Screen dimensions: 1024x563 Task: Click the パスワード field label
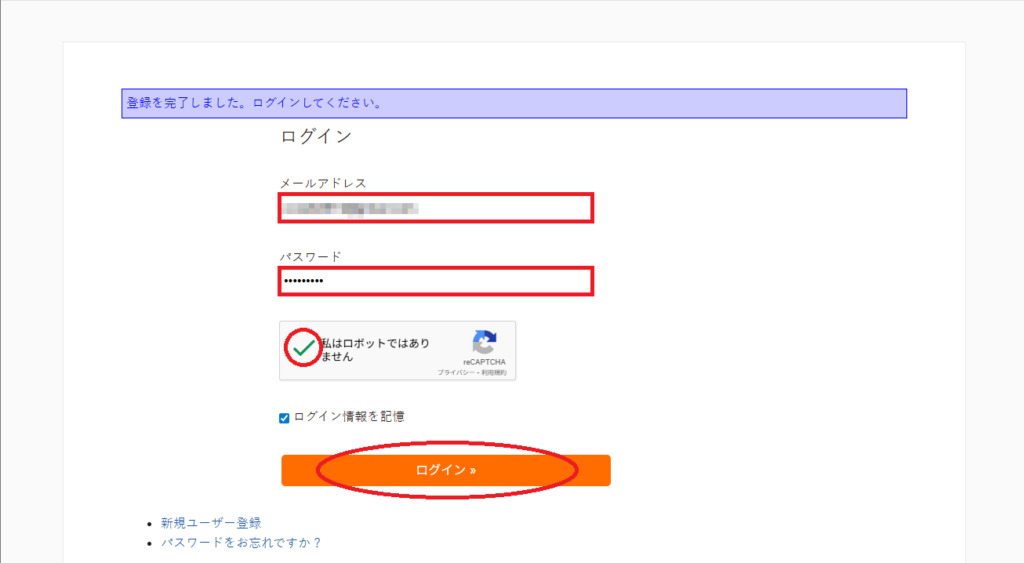click(x=310, y=257)
